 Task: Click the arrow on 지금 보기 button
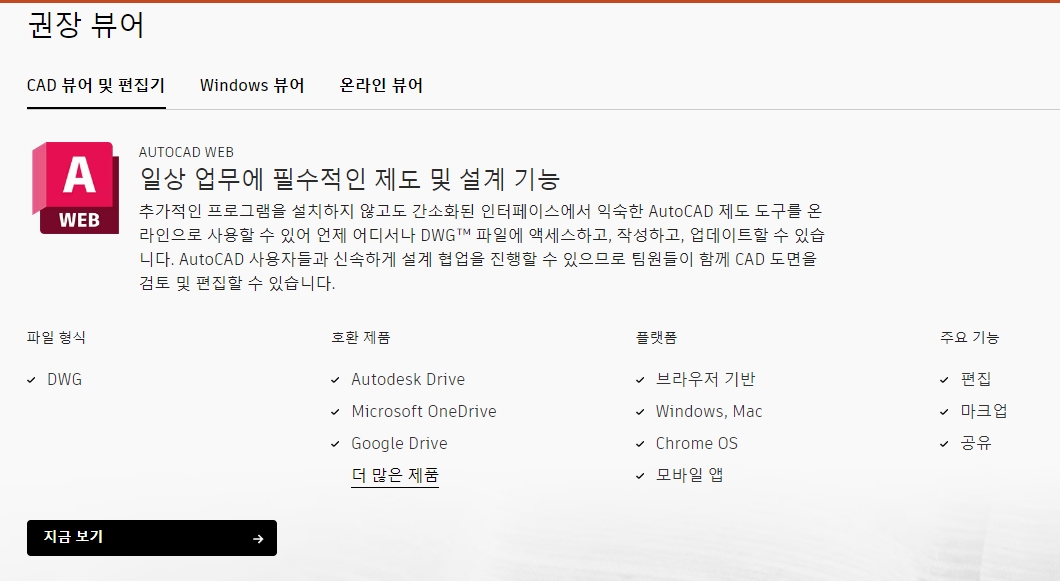(x=258, y=538)
